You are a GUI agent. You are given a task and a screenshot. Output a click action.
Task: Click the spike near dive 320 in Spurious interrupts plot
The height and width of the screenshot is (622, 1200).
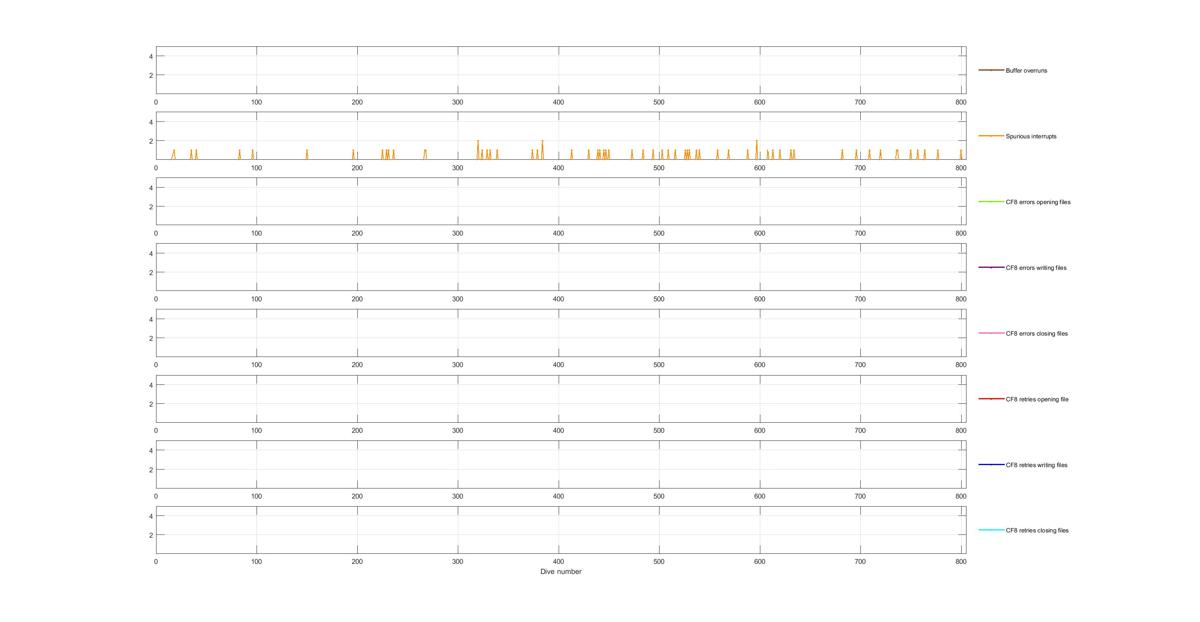[x=478, y=149]
